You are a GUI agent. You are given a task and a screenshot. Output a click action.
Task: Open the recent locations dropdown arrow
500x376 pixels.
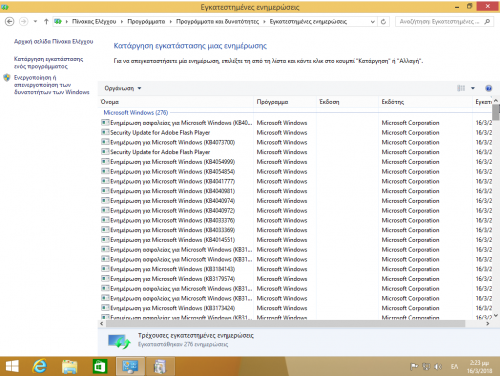35,22
